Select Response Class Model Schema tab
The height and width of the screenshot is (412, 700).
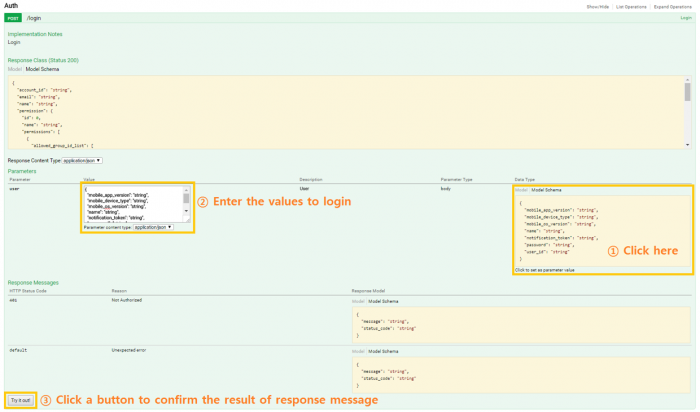pos(41,69)
